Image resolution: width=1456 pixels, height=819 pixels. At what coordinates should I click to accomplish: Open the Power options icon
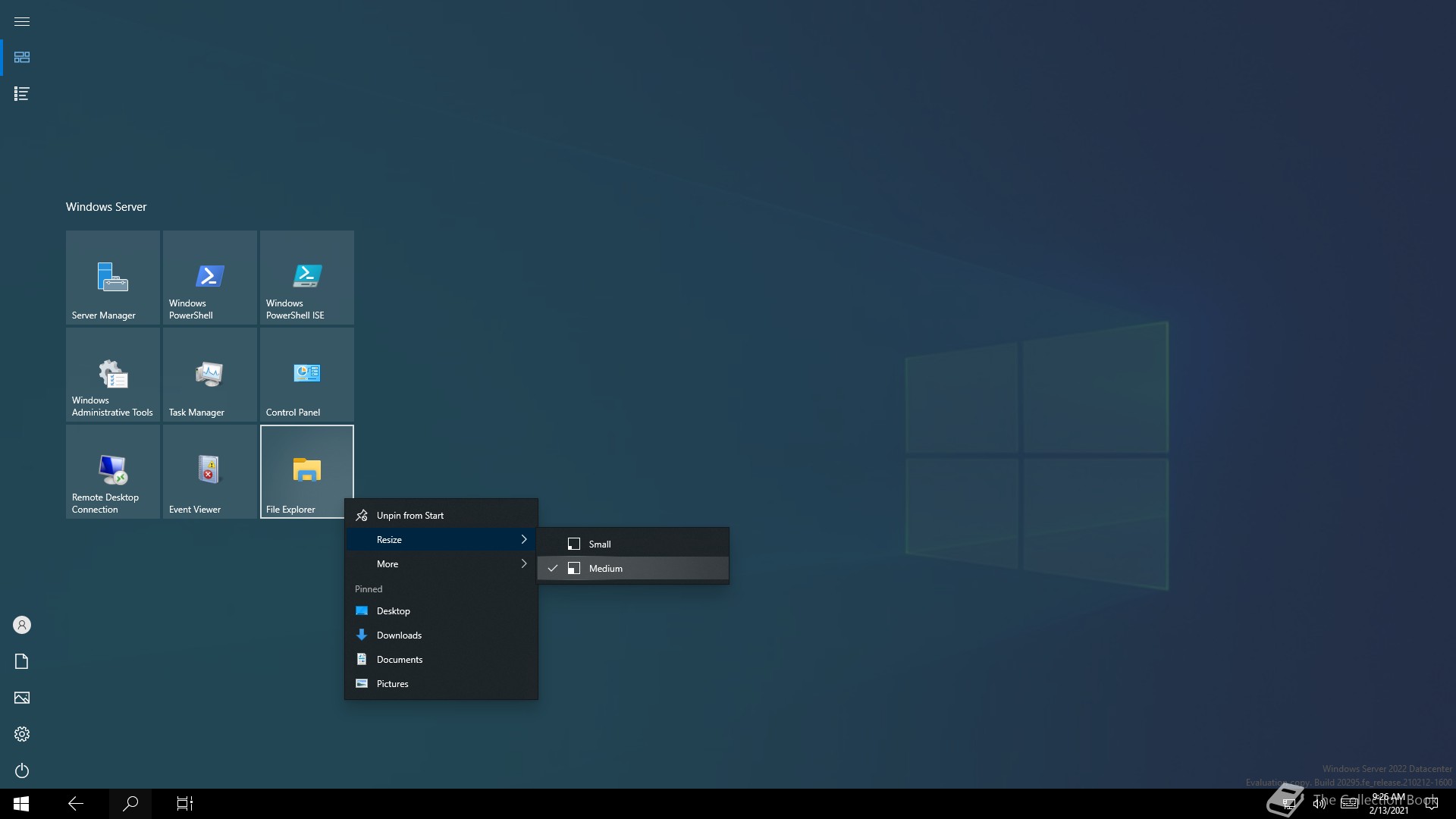22,770
